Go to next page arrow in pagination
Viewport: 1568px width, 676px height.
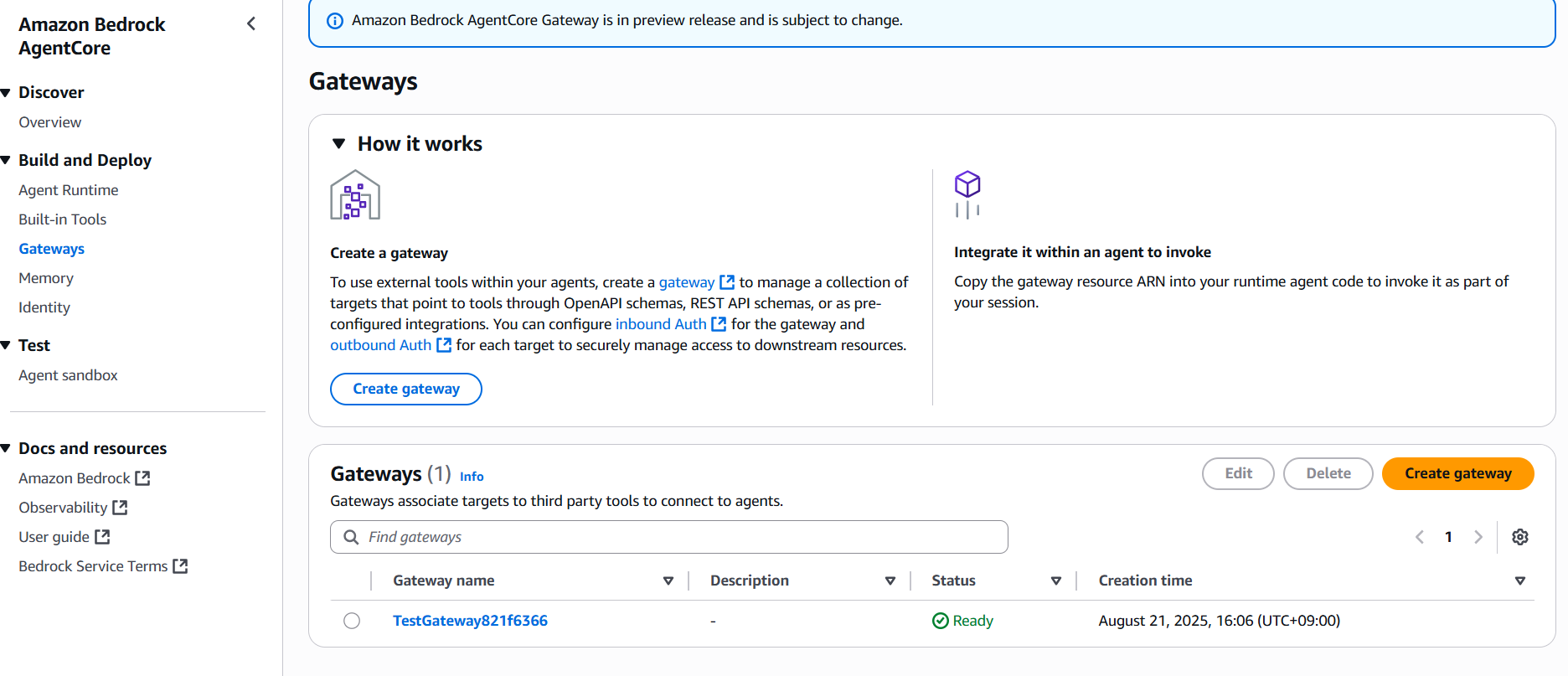coord(1478,537)
